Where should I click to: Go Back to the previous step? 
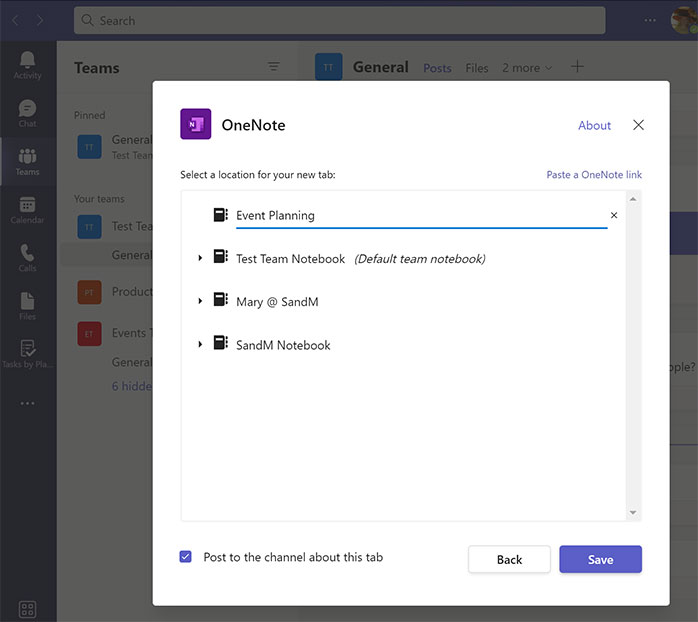click(x=509, y=559)
